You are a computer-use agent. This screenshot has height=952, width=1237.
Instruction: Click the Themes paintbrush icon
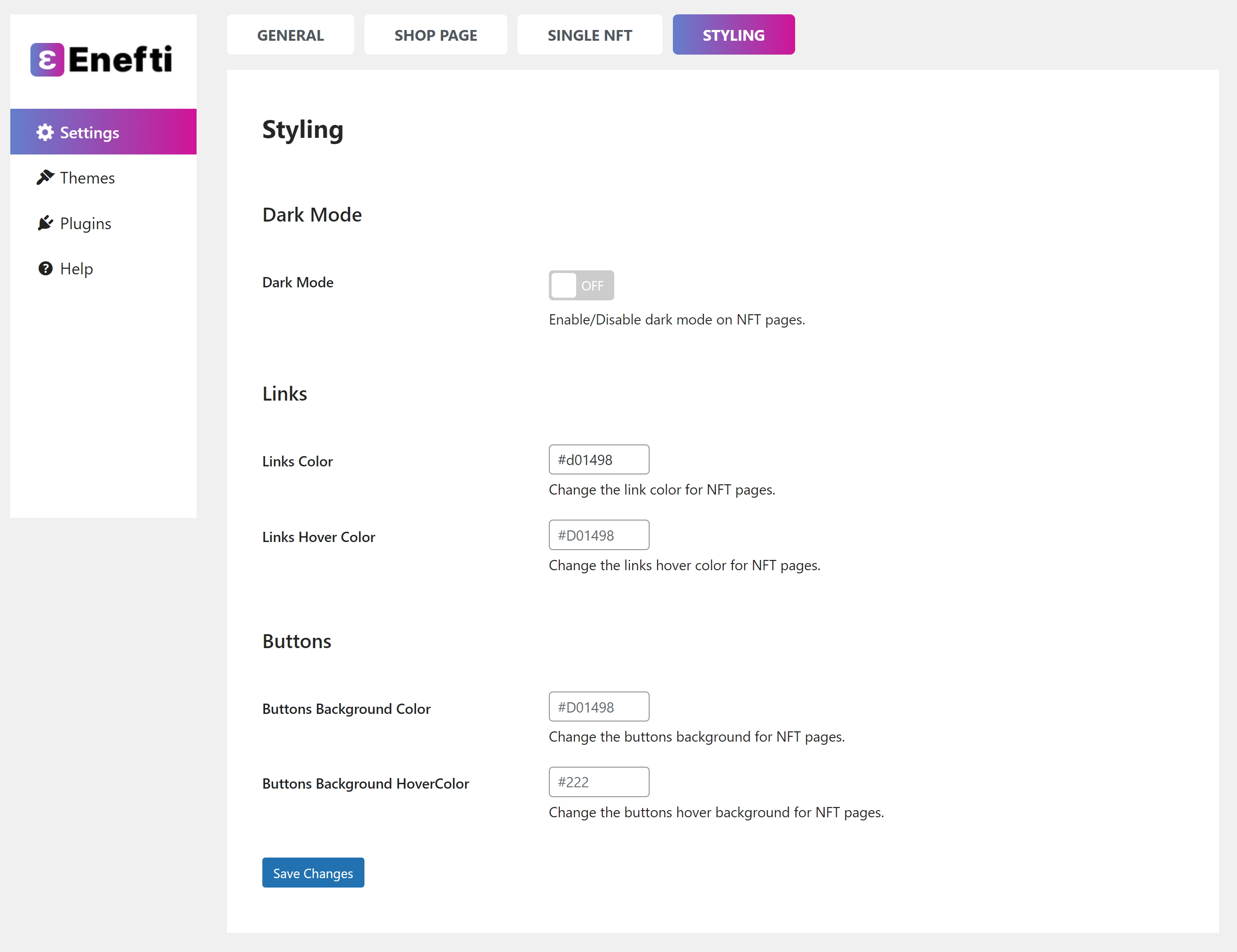45,177
